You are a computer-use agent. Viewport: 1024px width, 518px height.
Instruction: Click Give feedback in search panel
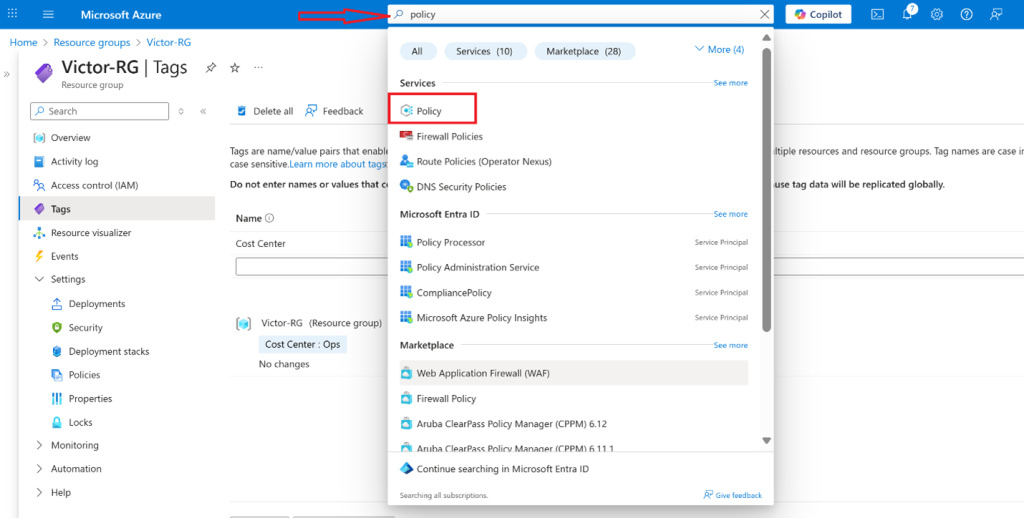pos(732,495)
